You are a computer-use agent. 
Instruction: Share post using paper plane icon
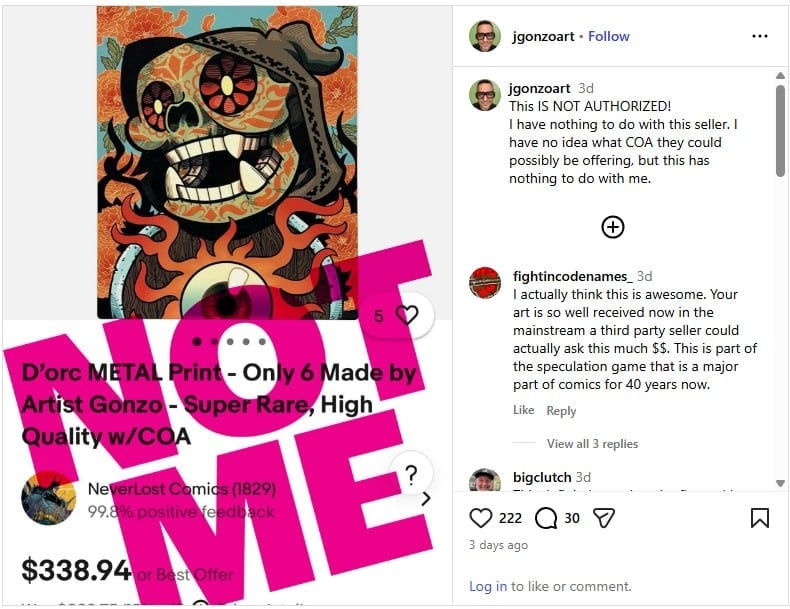click(604, 518)
